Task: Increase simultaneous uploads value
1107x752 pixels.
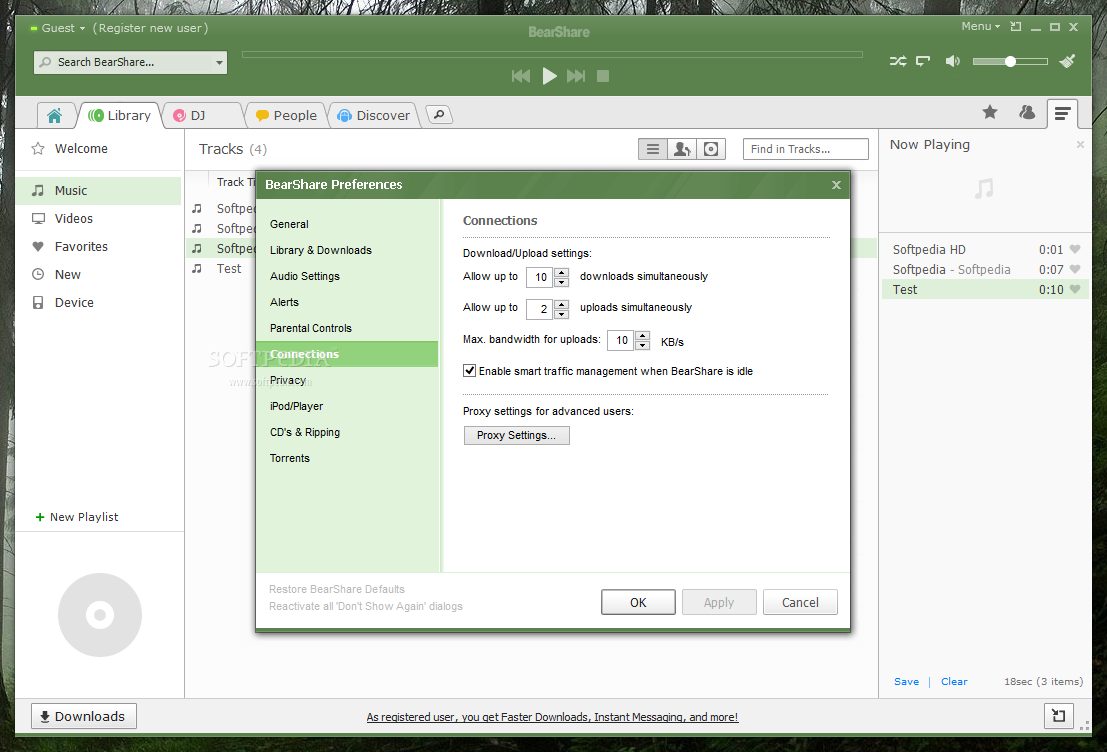Action: tap(561, 304)
